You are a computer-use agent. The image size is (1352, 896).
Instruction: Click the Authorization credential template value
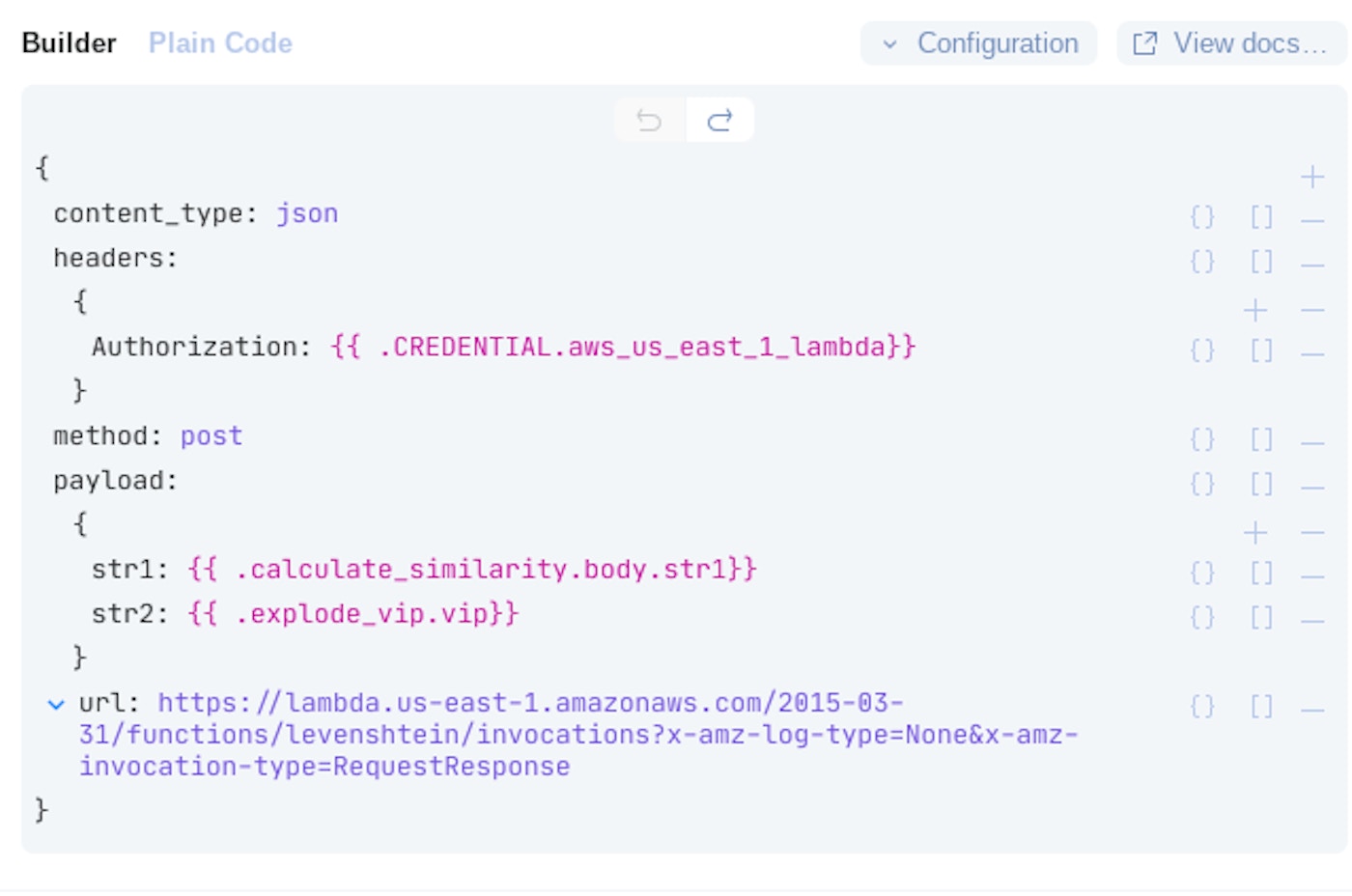tap(622, 347)
